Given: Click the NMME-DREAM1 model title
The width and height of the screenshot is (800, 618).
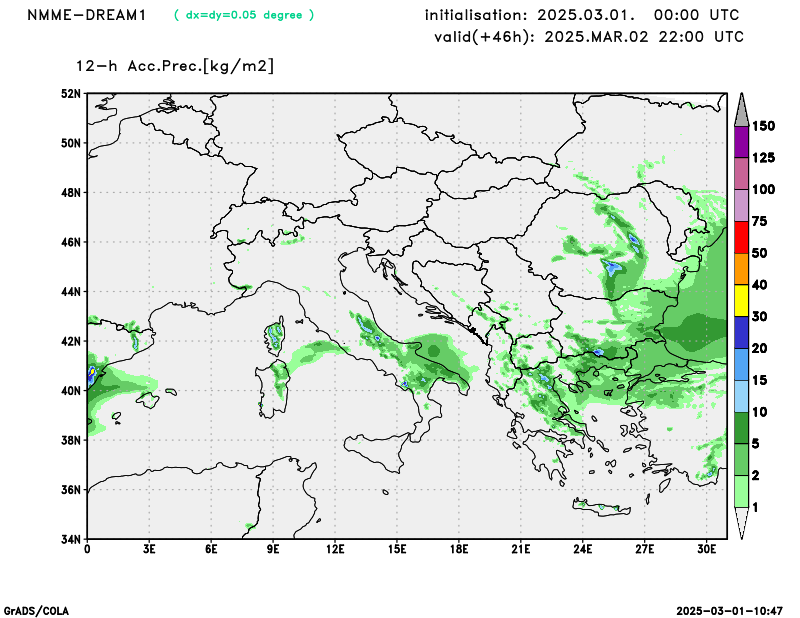Looking at the screenshot, I should tap(87, 15).
